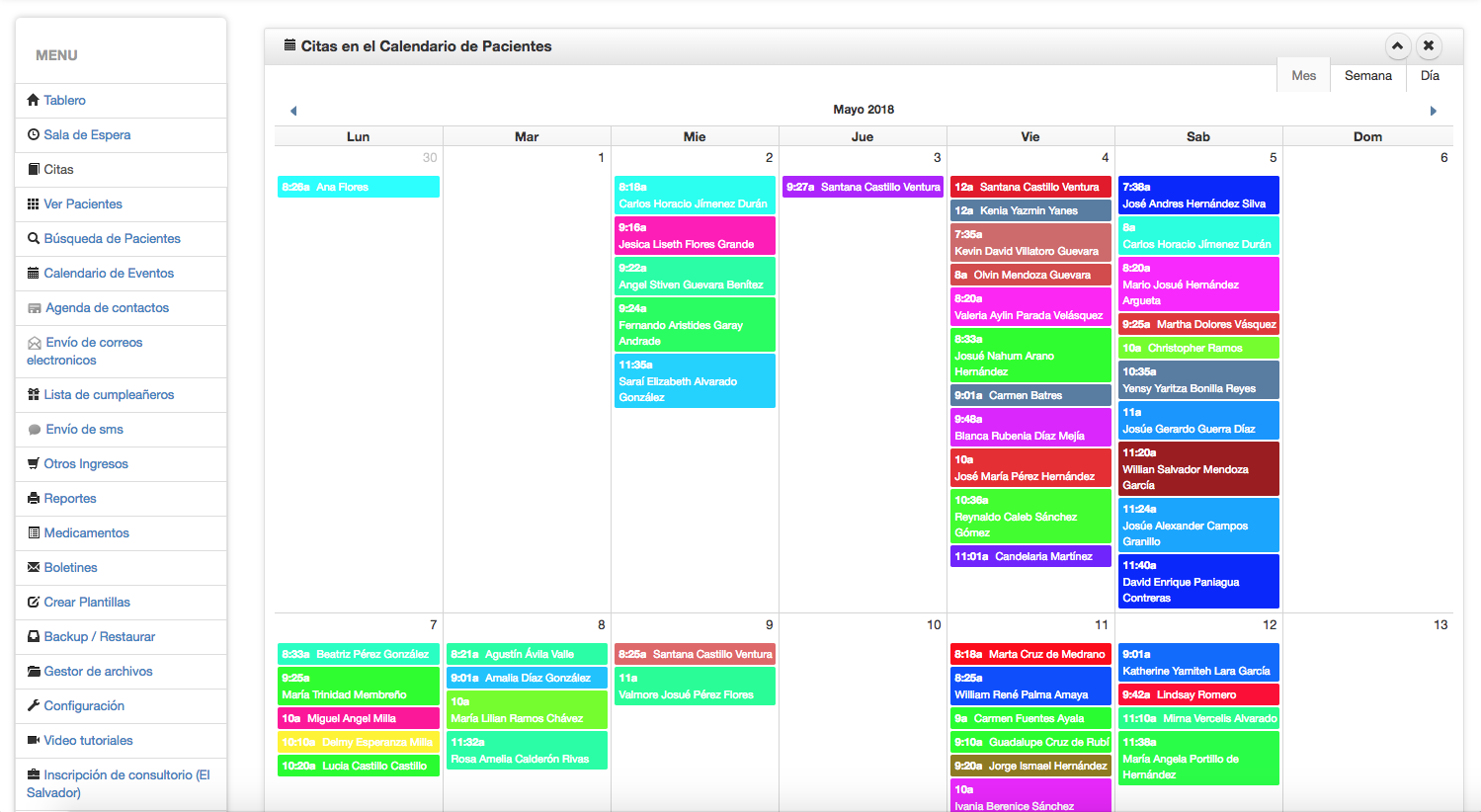Click the Sala de Espera clock icon
Screen dimensions: 1481x812
point(34,134)
